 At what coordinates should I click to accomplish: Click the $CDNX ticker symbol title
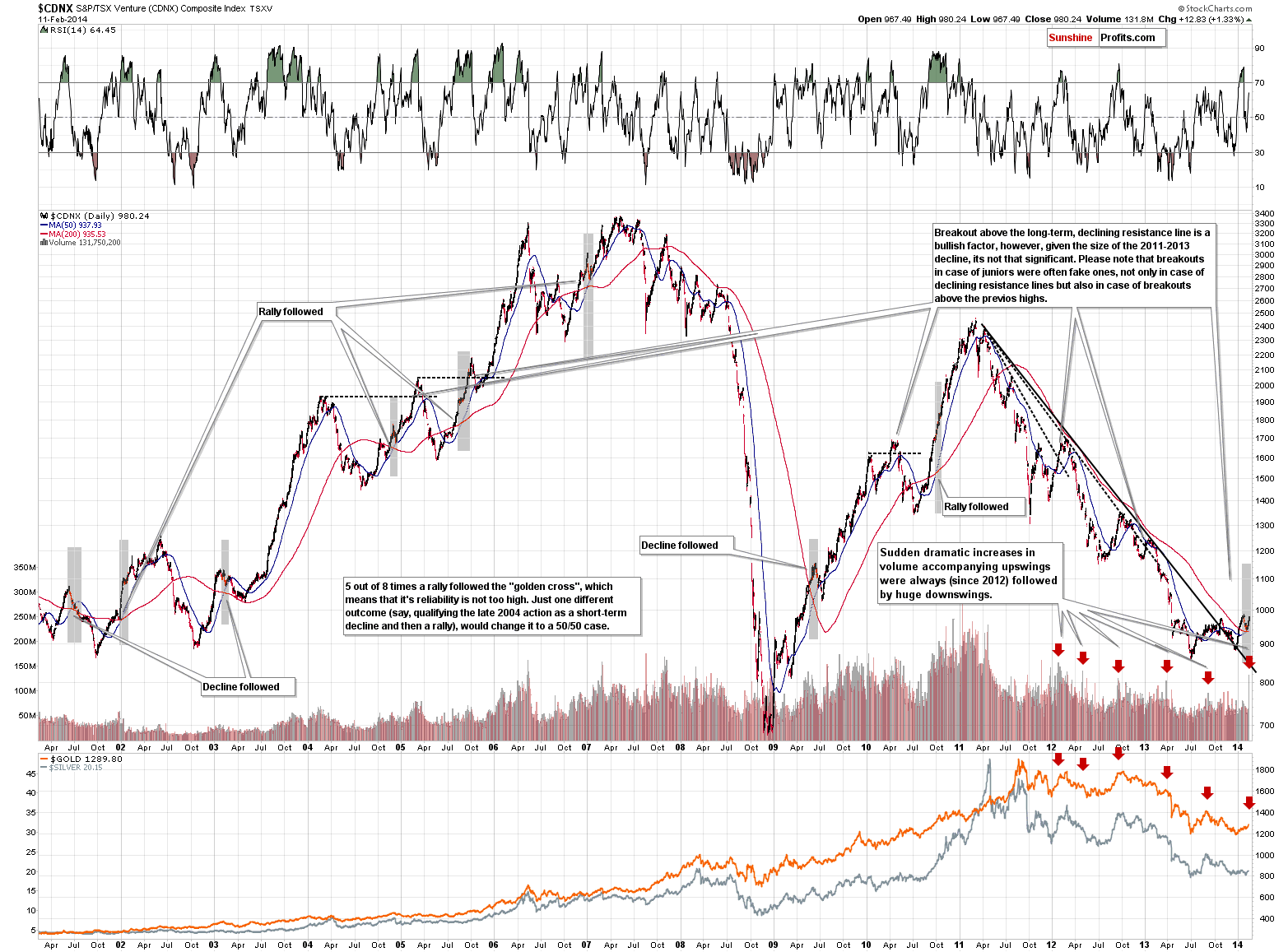[55, 8]
